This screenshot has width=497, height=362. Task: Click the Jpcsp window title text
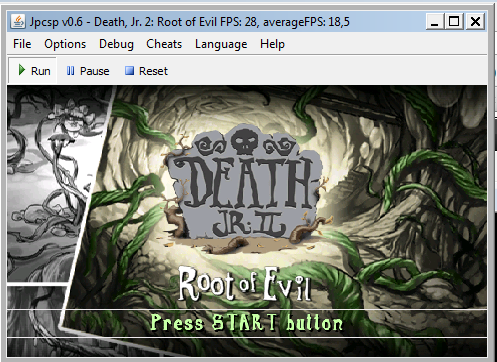189,22
